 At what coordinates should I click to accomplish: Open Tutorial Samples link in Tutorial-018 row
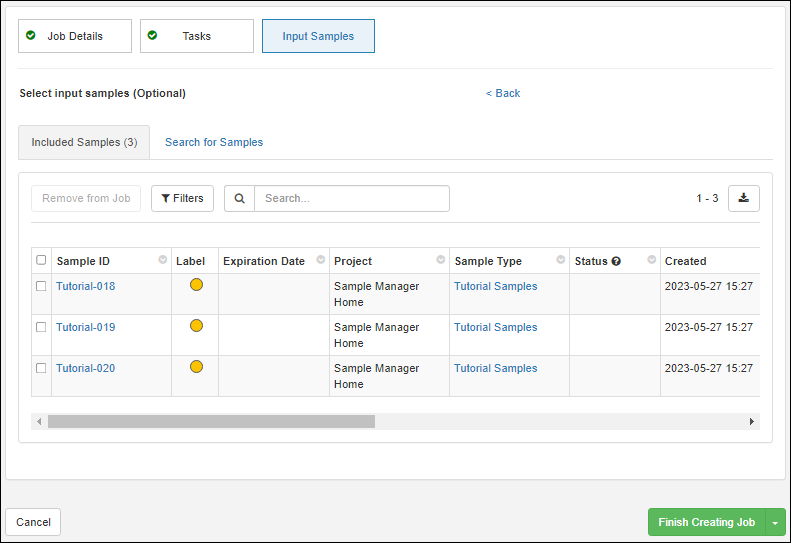495,286
